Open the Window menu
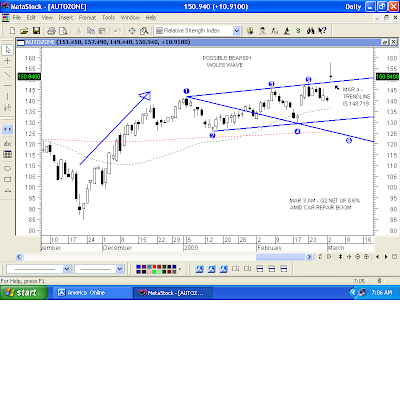This screenshot has height=400, width=400. pos(130,17)
